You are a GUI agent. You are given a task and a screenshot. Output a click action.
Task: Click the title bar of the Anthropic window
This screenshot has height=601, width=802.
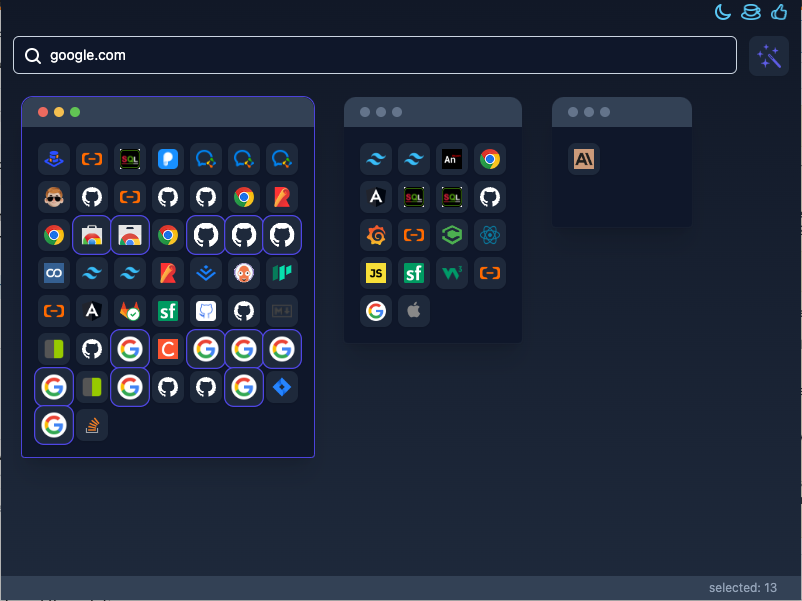point(622,112)
